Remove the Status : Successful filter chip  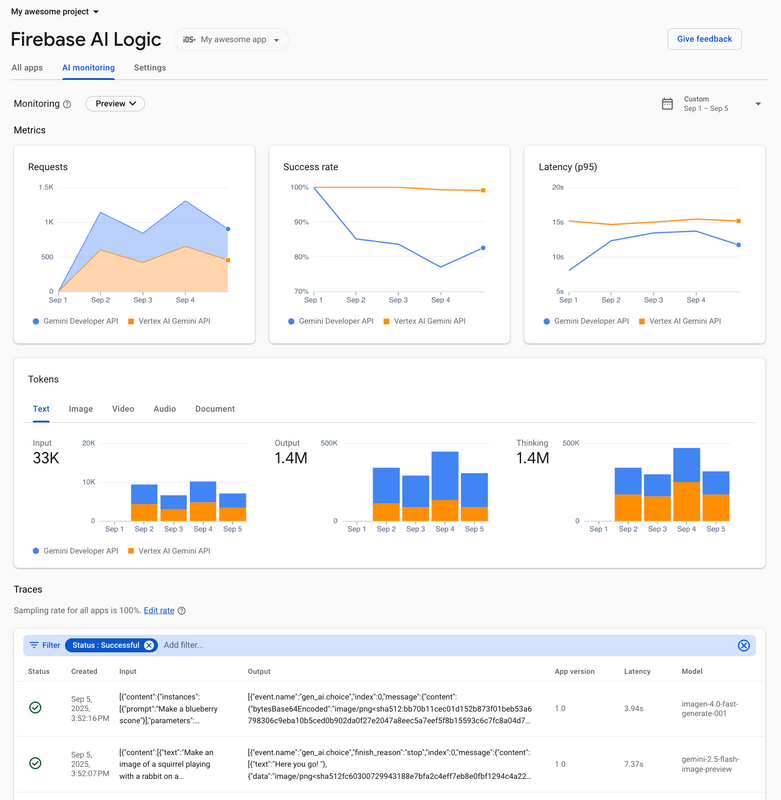pos(148,645)
